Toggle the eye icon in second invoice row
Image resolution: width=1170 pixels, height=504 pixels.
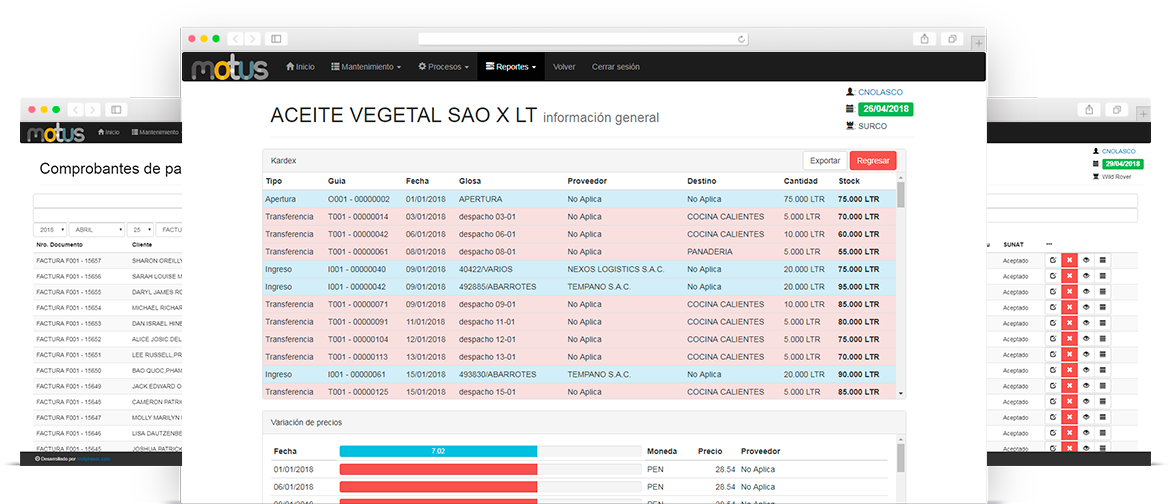(1085, 276)
